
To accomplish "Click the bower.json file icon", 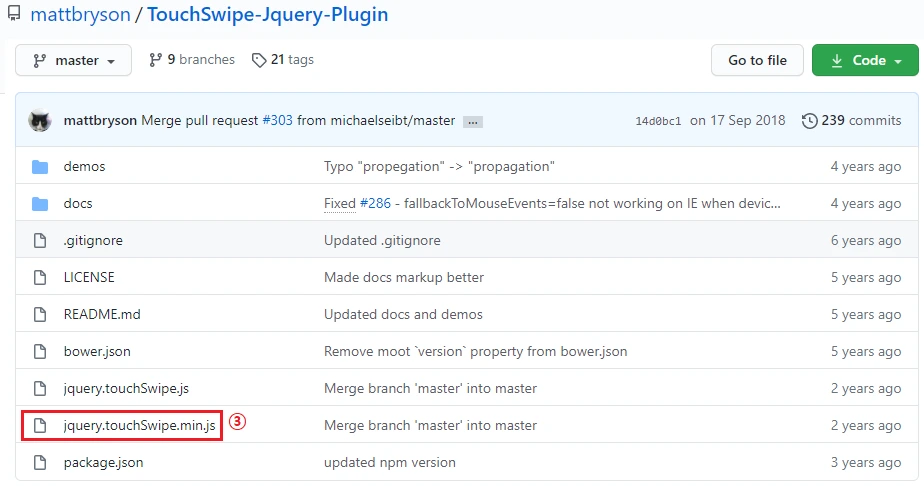I will point(40,352).
